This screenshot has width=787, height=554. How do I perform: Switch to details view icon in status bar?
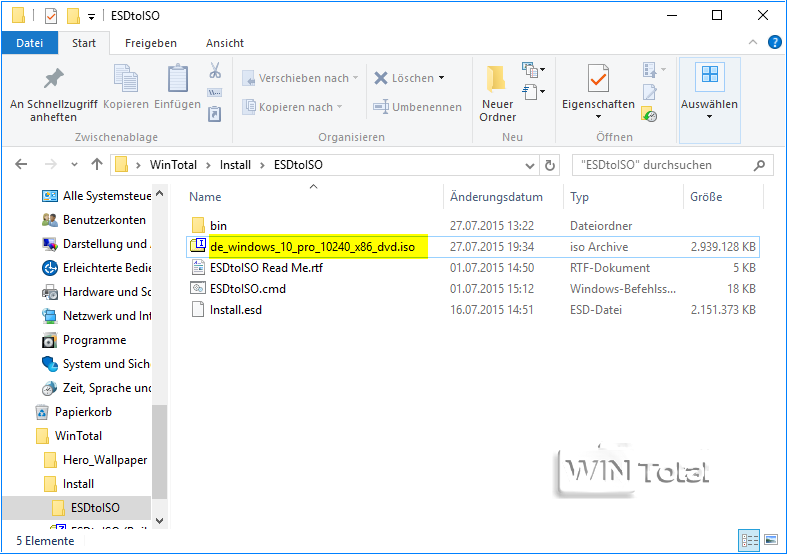coord(749,540)
